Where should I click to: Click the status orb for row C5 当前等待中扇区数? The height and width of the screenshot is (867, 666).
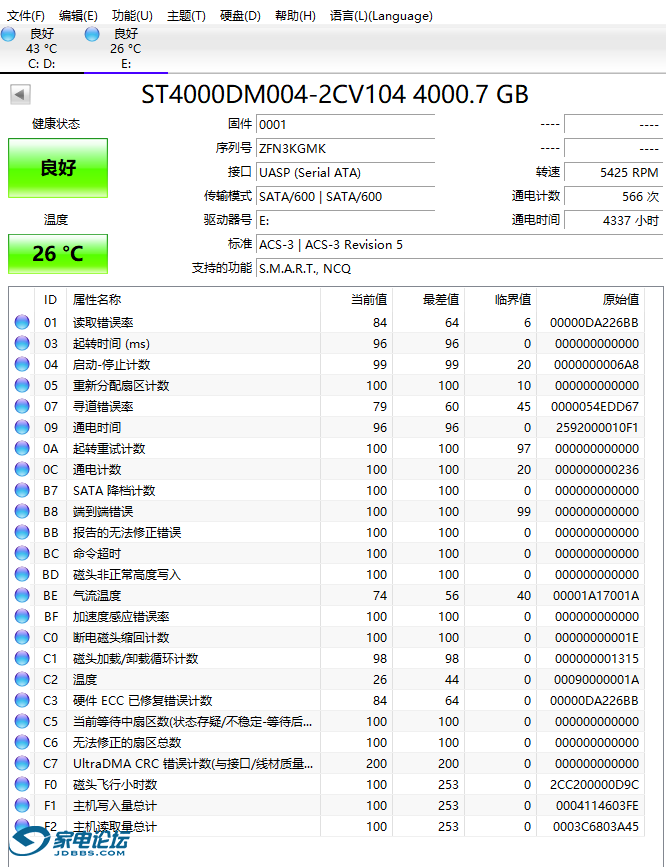coord(22,722)
